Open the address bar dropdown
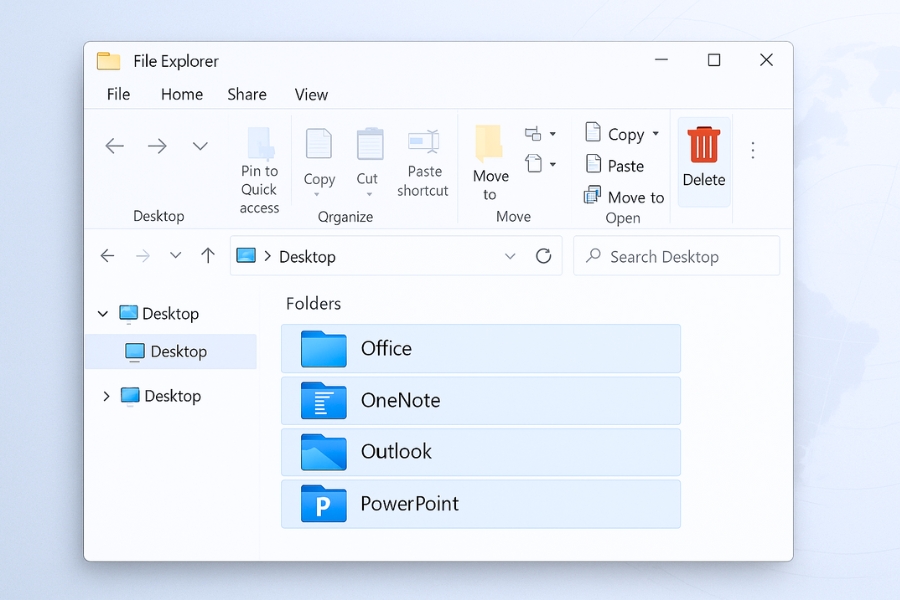The image size is (900, 600). [510, 256]
